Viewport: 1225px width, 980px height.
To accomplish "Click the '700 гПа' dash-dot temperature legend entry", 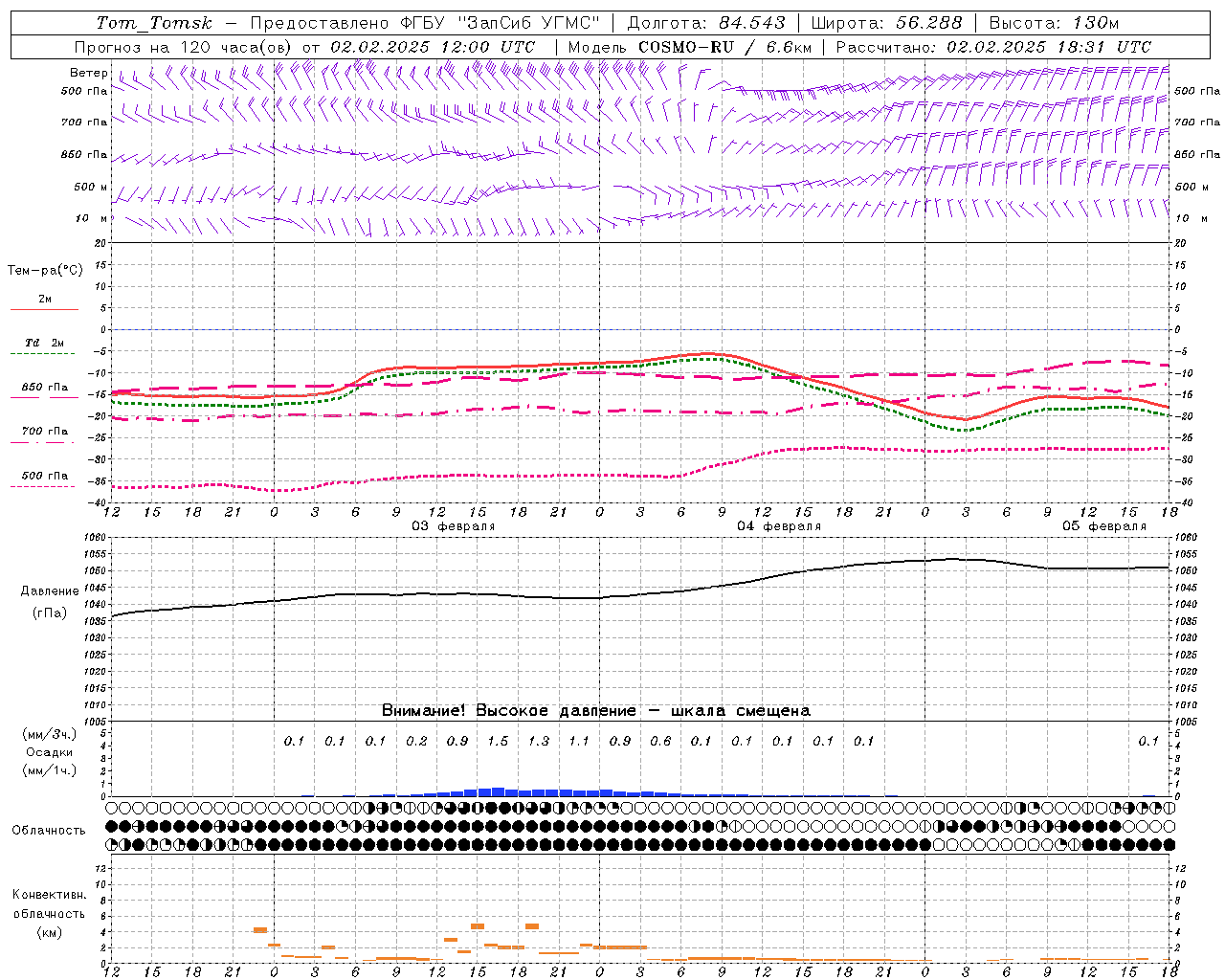I will [x=44, y=436].
